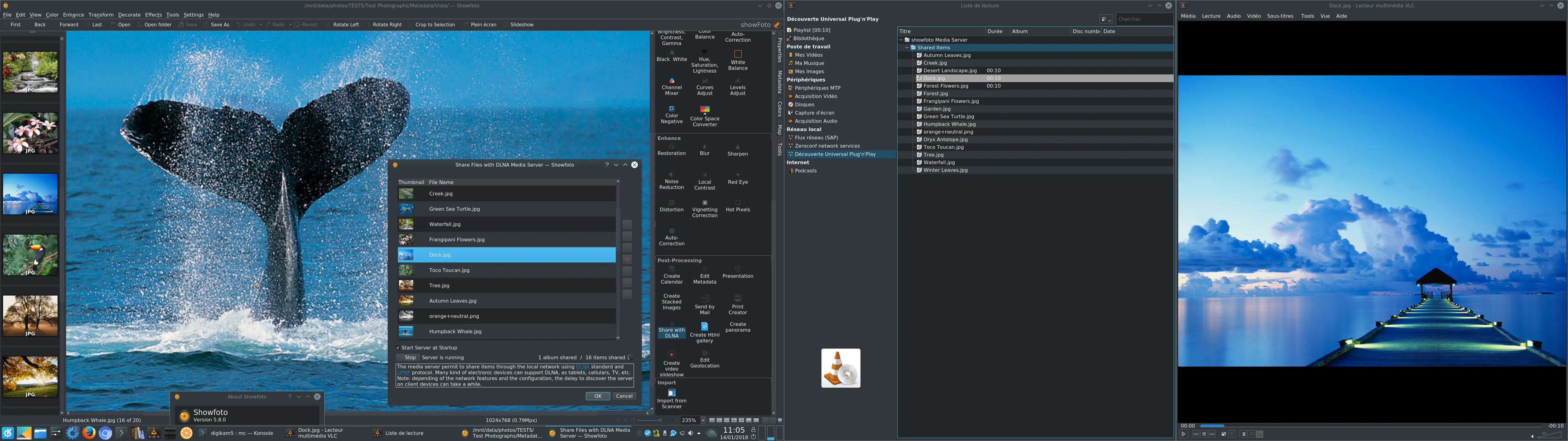Expand hidden system tray icons arrow
The image size is (1568, 441).
coord(699,433)
